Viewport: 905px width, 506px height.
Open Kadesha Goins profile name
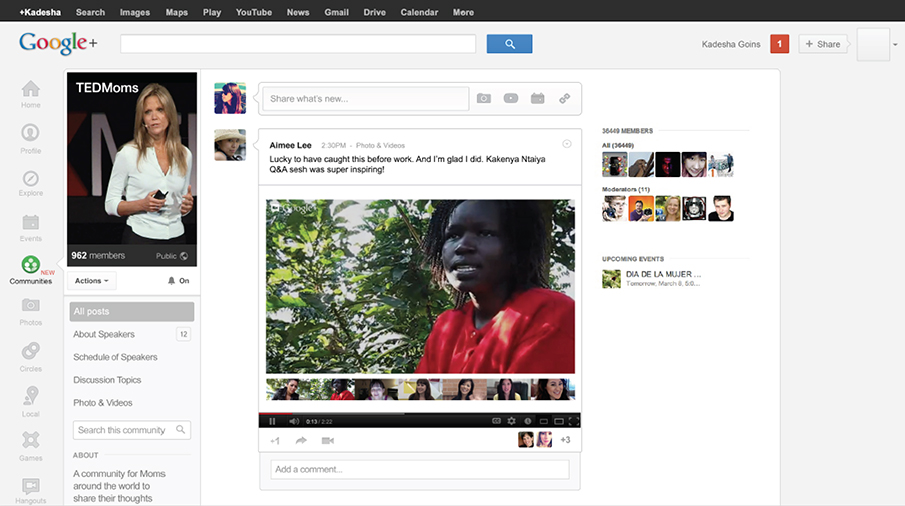731,44
